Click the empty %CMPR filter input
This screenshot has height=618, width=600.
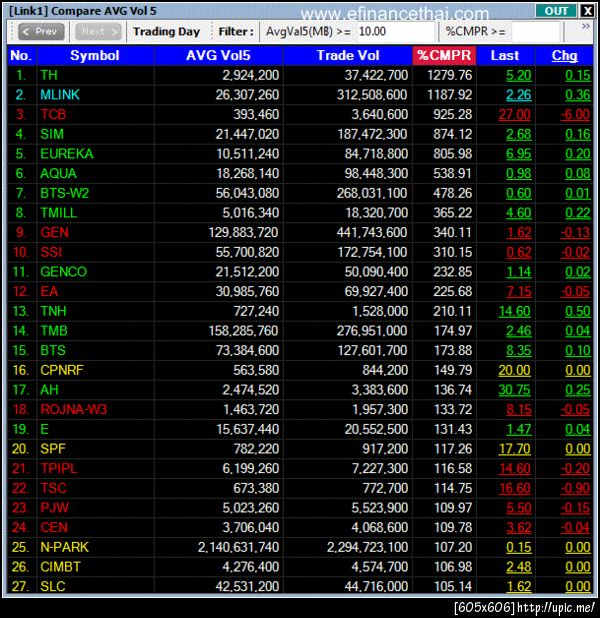(535, 32)
